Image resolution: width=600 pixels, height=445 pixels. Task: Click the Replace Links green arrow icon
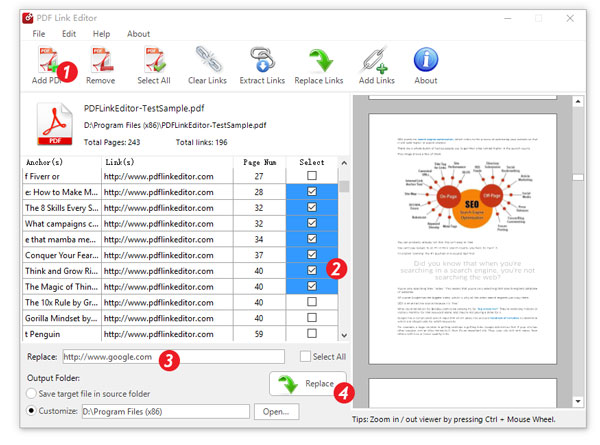pyautogui.click(x=319, y=62)
